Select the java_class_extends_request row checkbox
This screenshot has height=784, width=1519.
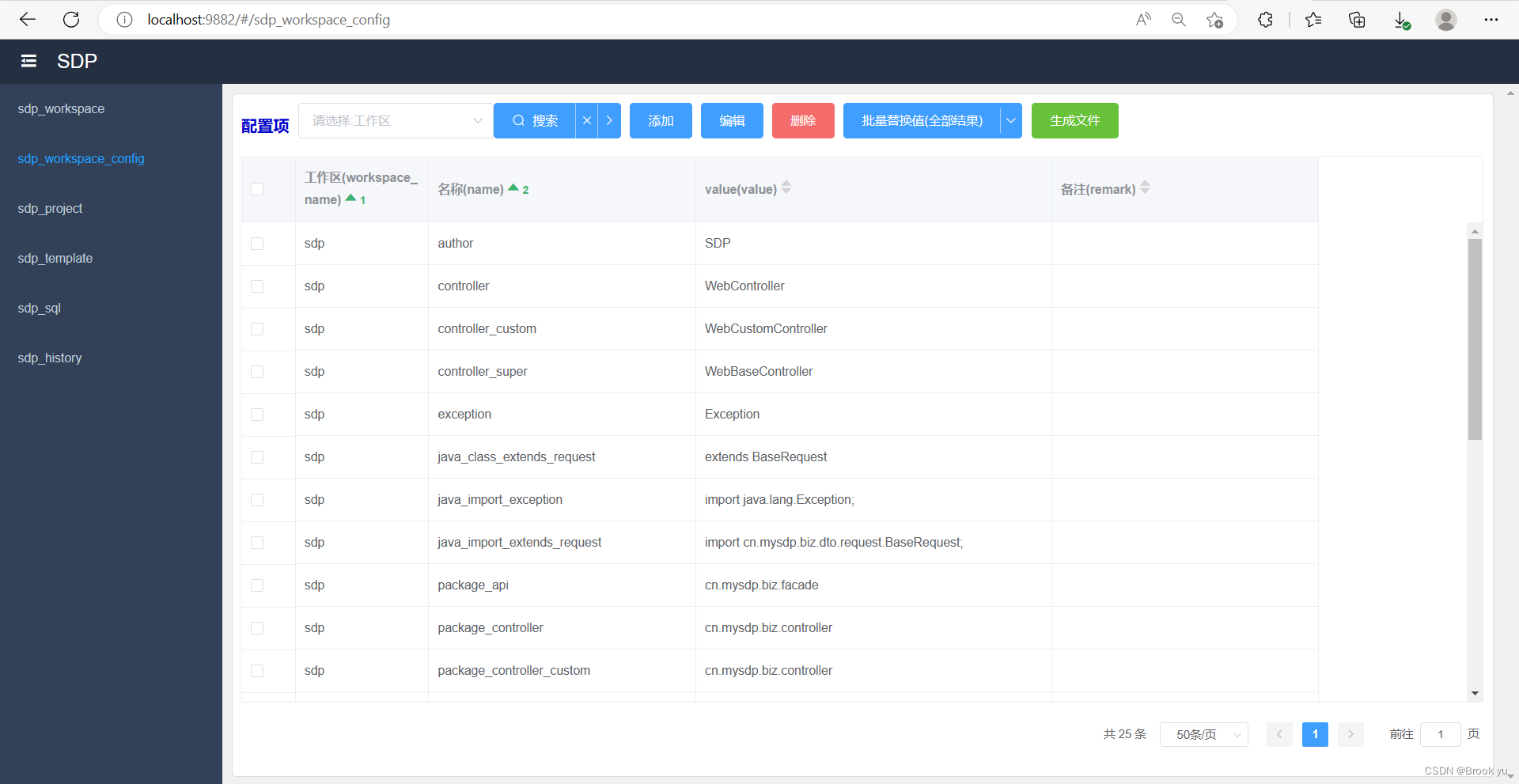pyautogui.click(x=257, y=457)
